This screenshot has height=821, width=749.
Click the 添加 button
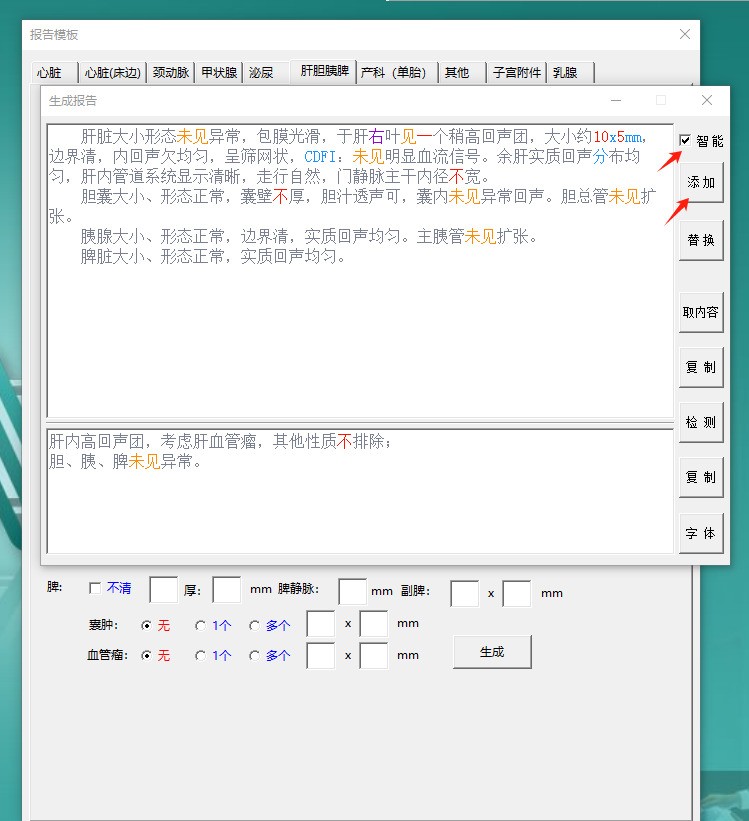click(701, 184)
